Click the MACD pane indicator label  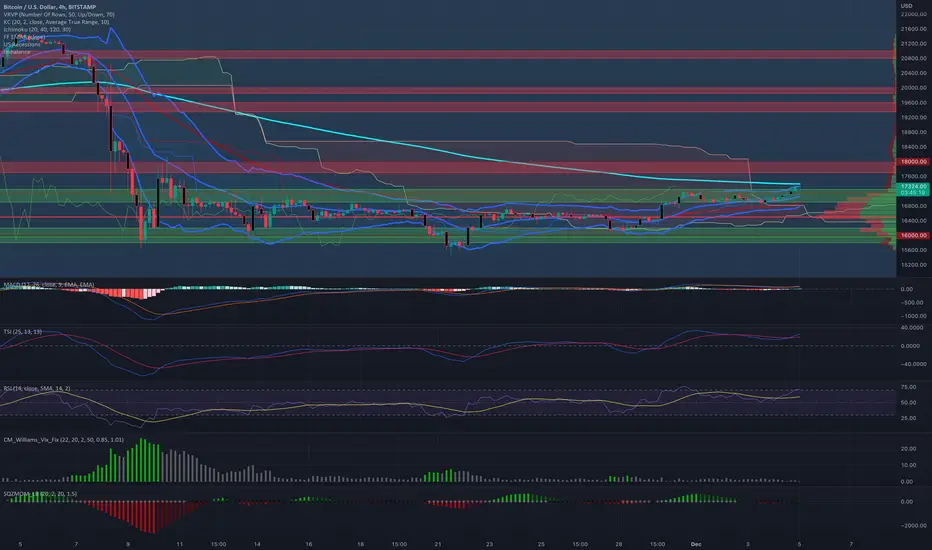point(49,285)
